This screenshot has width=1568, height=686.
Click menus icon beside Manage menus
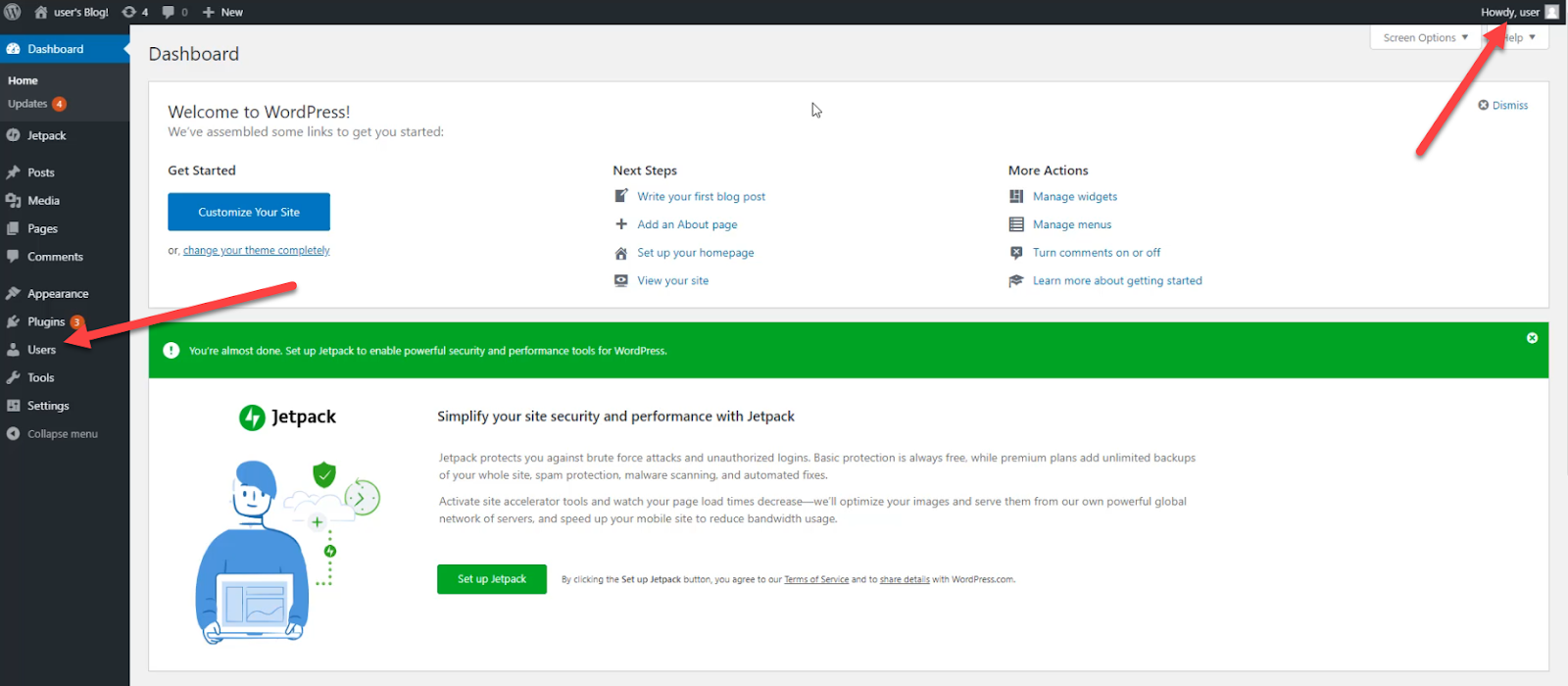coord(1016,224)
